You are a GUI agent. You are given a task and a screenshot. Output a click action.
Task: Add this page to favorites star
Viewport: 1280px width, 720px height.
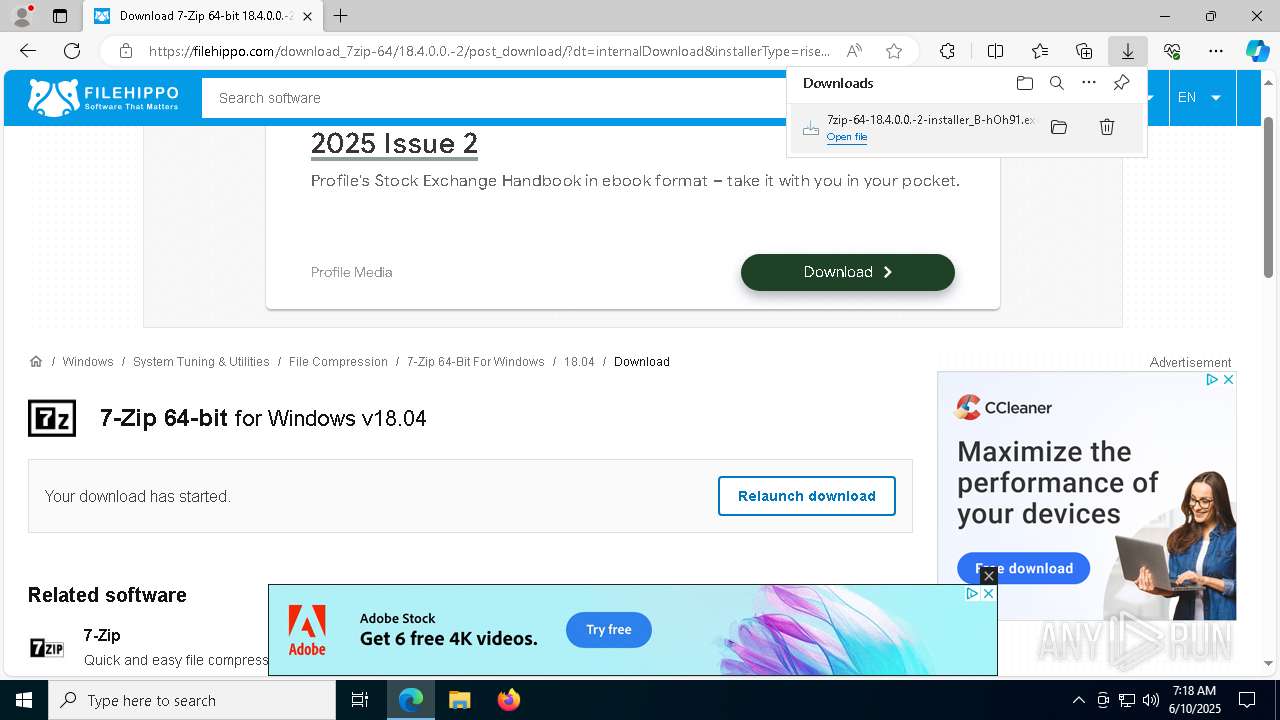tap(894, 51)
